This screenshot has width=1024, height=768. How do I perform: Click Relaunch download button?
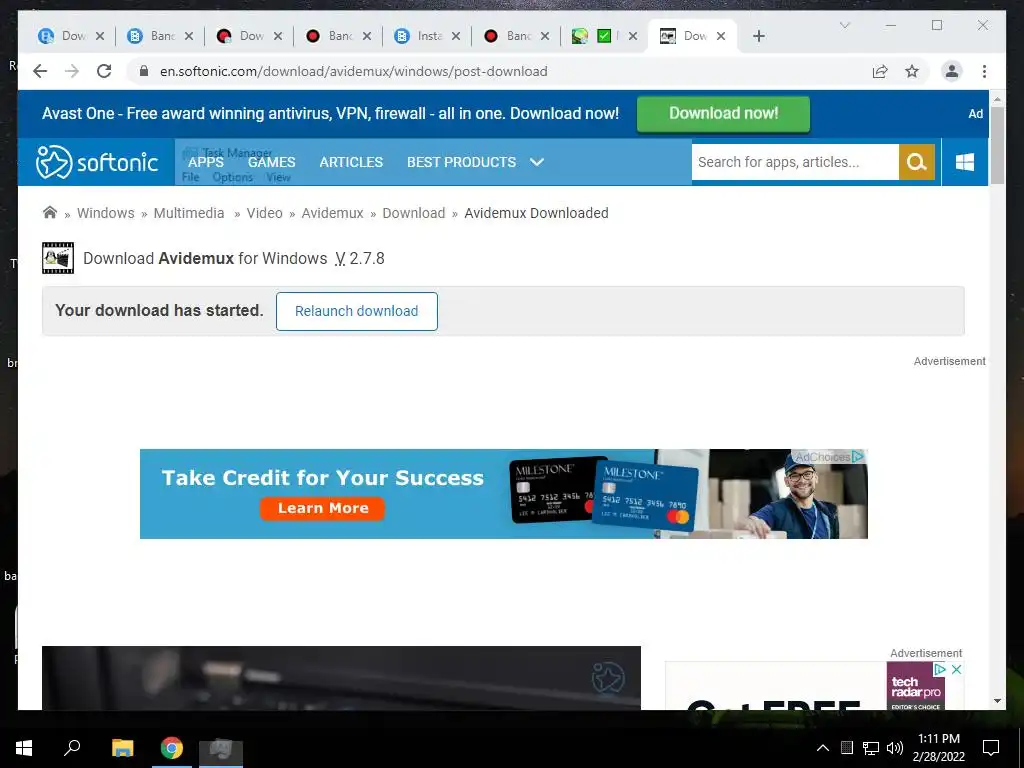[x=357, y=311]
